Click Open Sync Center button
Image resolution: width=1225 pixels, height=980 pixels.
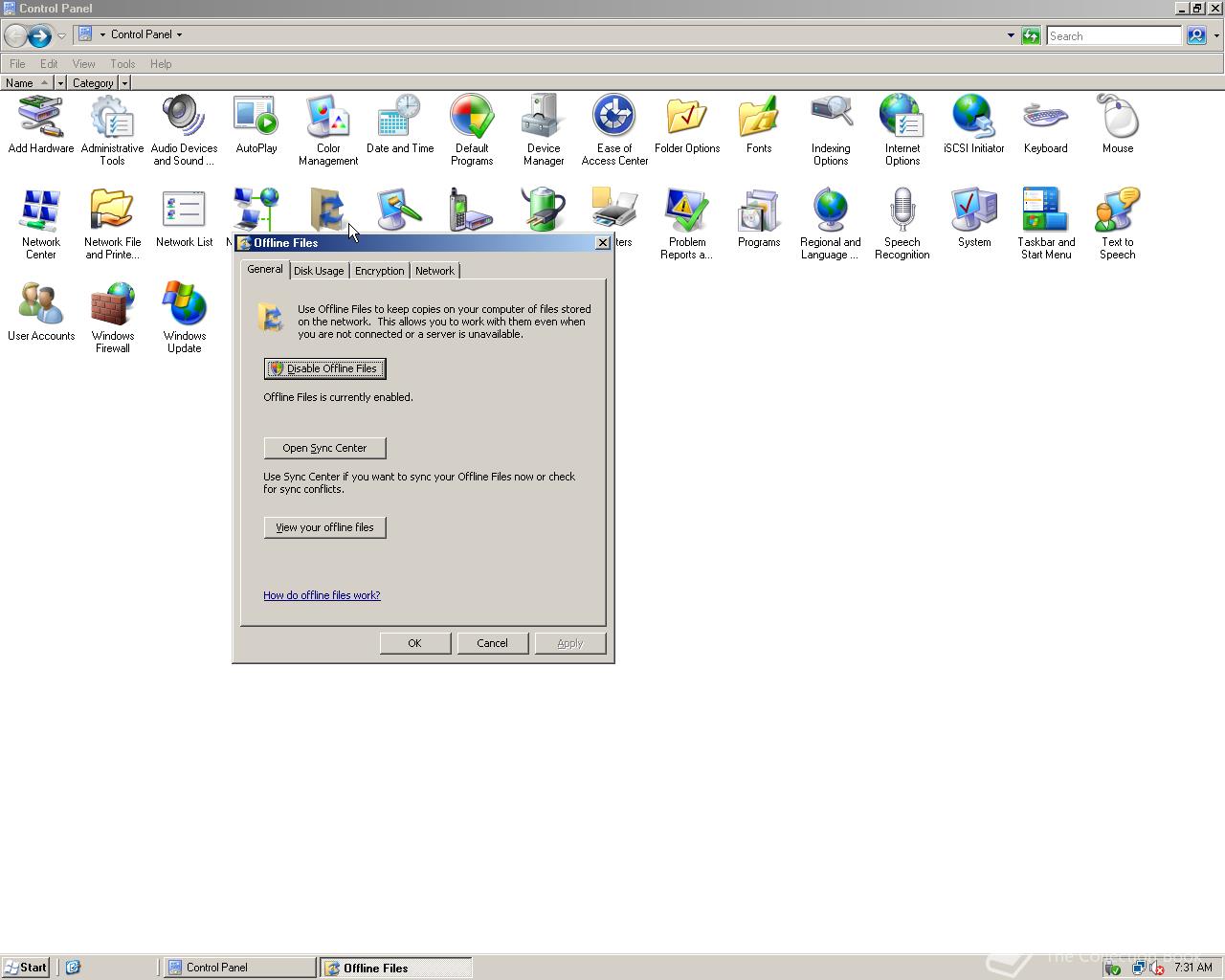[x=324, y=448]
